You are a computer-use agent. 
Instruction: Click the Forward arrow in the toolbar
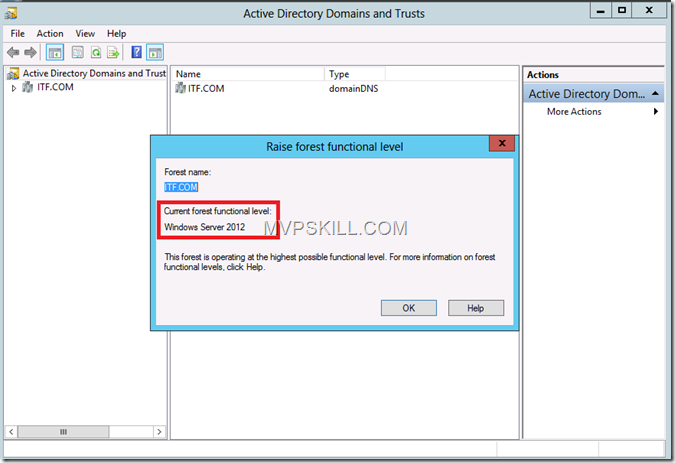click(x=29, y=52)
